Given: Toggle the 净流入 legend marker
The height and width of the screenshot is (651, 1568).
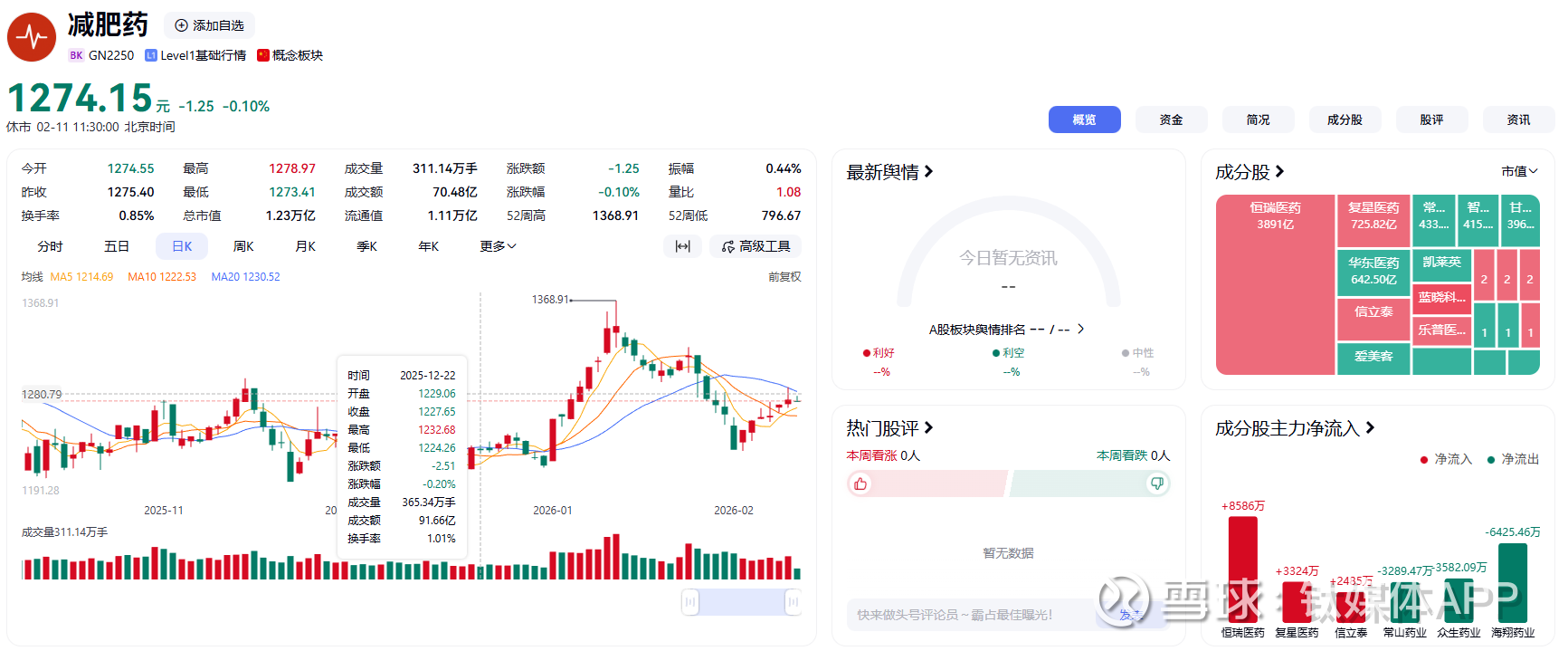Looking at the screenshot, I should (1424, 460).
